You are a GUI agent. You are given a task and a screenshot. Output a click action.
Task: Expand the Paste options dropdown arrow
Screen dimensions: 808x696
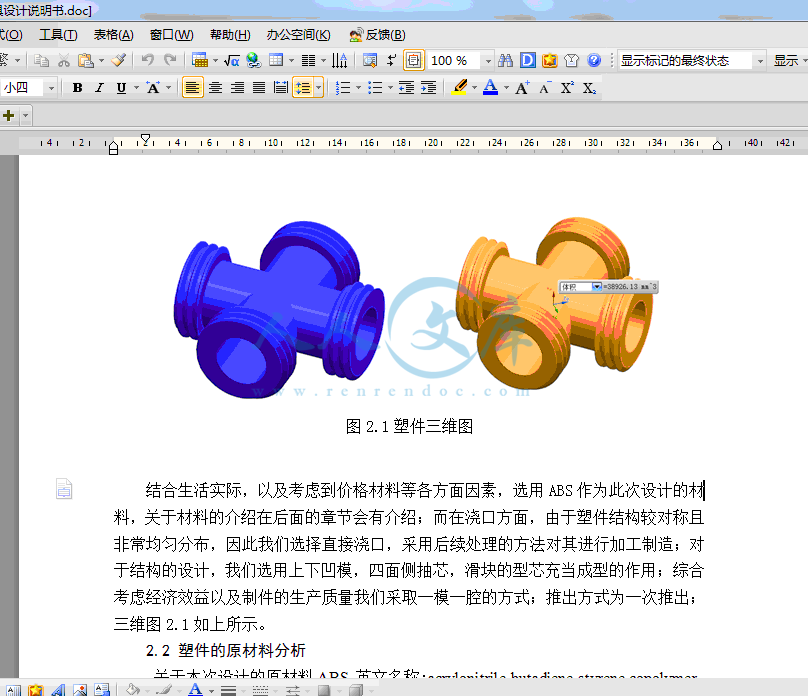(101, 60)
